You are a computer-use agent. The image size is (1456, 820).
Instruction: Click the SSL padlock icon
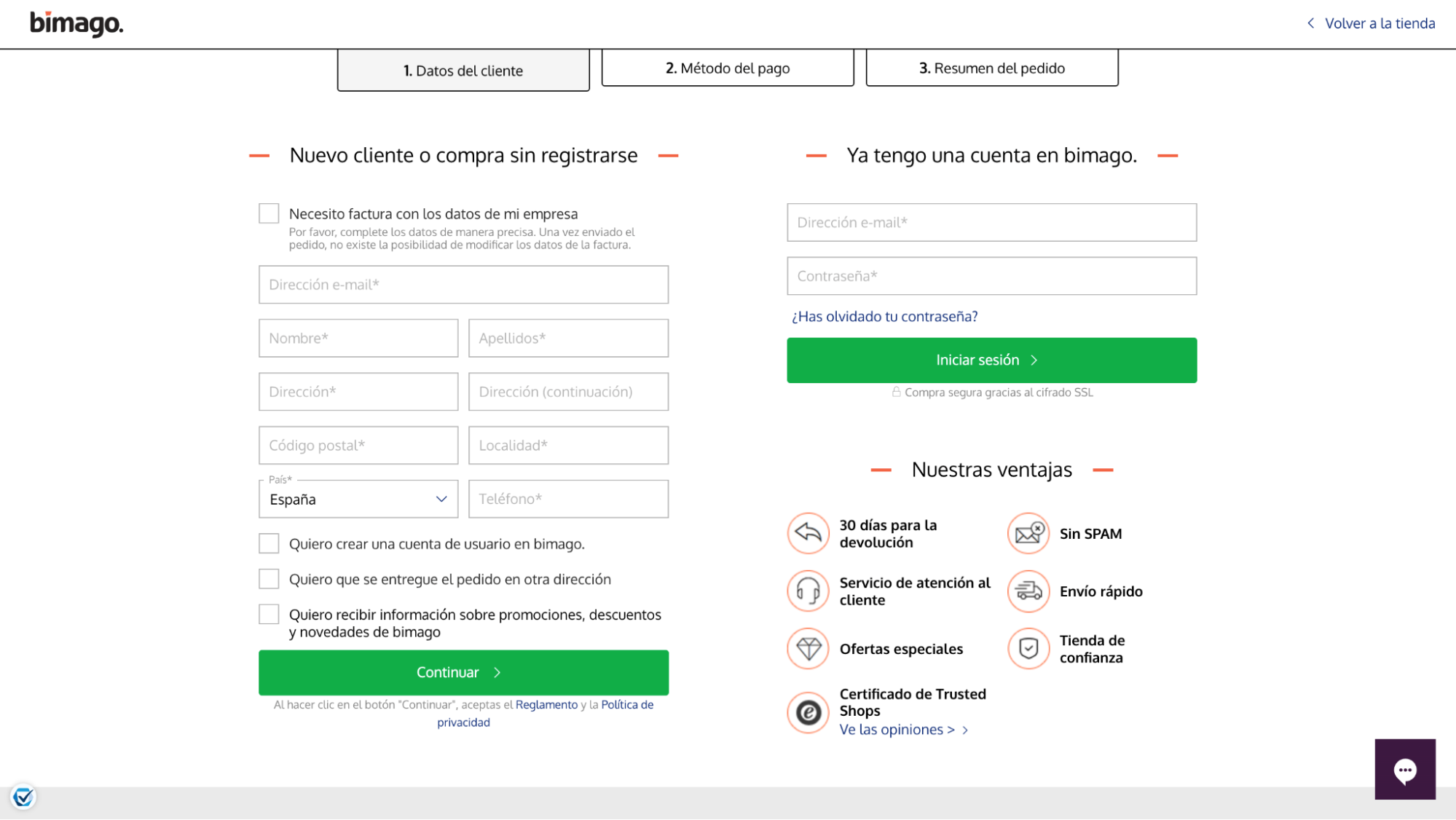(x=896, y=392)
